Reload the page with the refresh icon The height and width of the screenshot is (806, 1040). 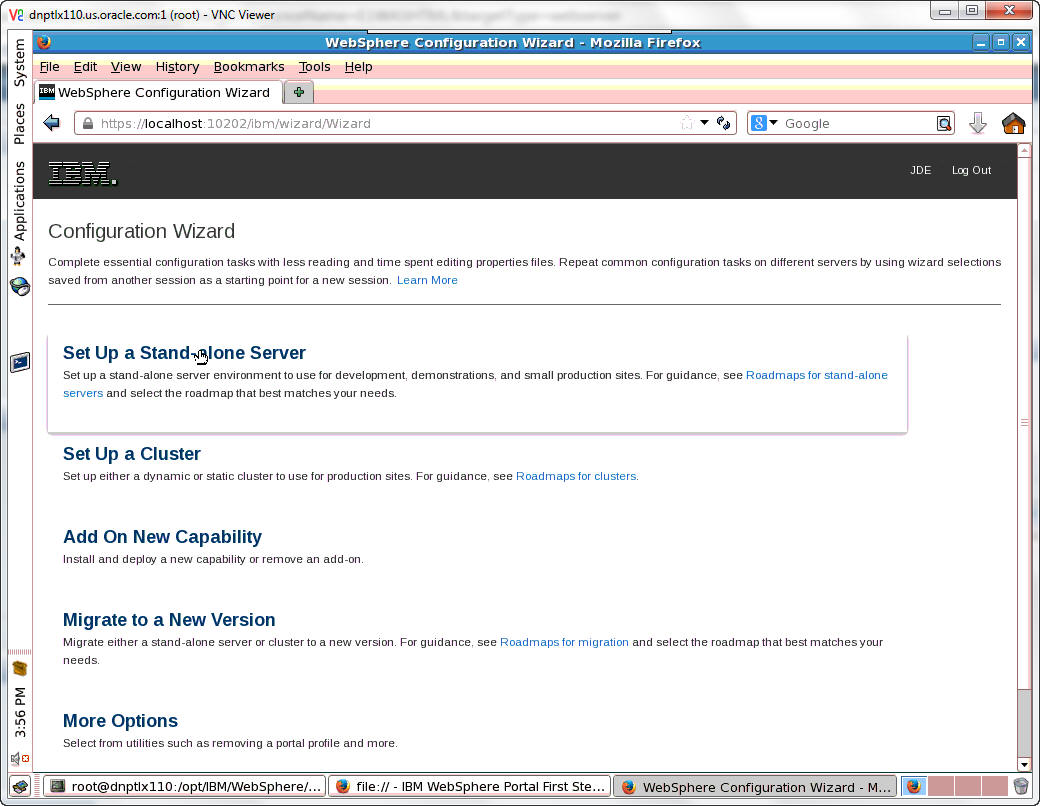click(723, 123)
